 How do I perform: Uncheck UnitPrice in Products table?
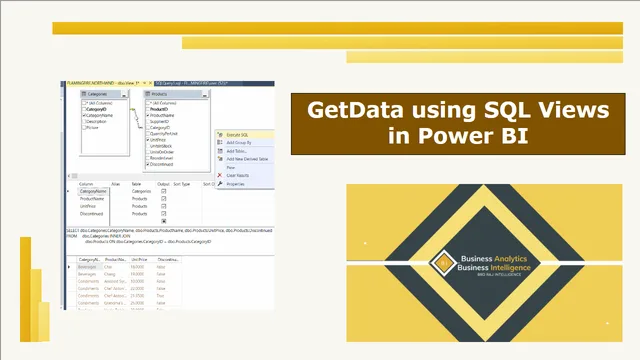[x=148, y=140]
